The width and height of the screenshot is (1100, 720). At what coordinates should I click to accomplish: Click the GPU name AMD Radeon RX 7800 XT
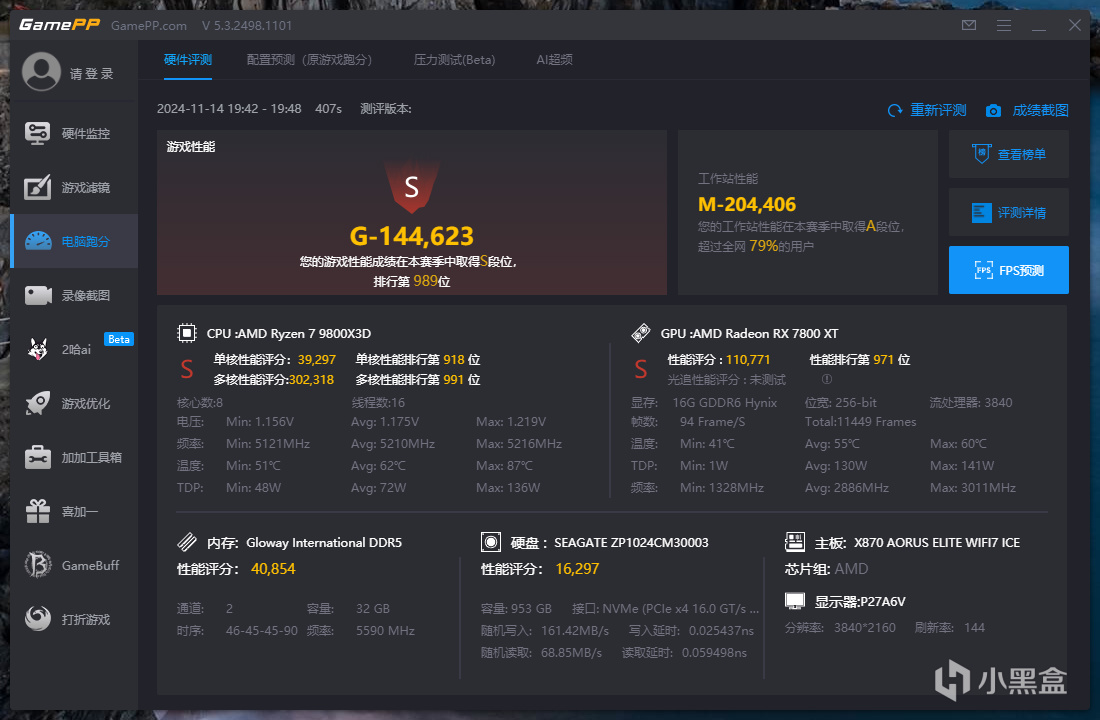764,333
